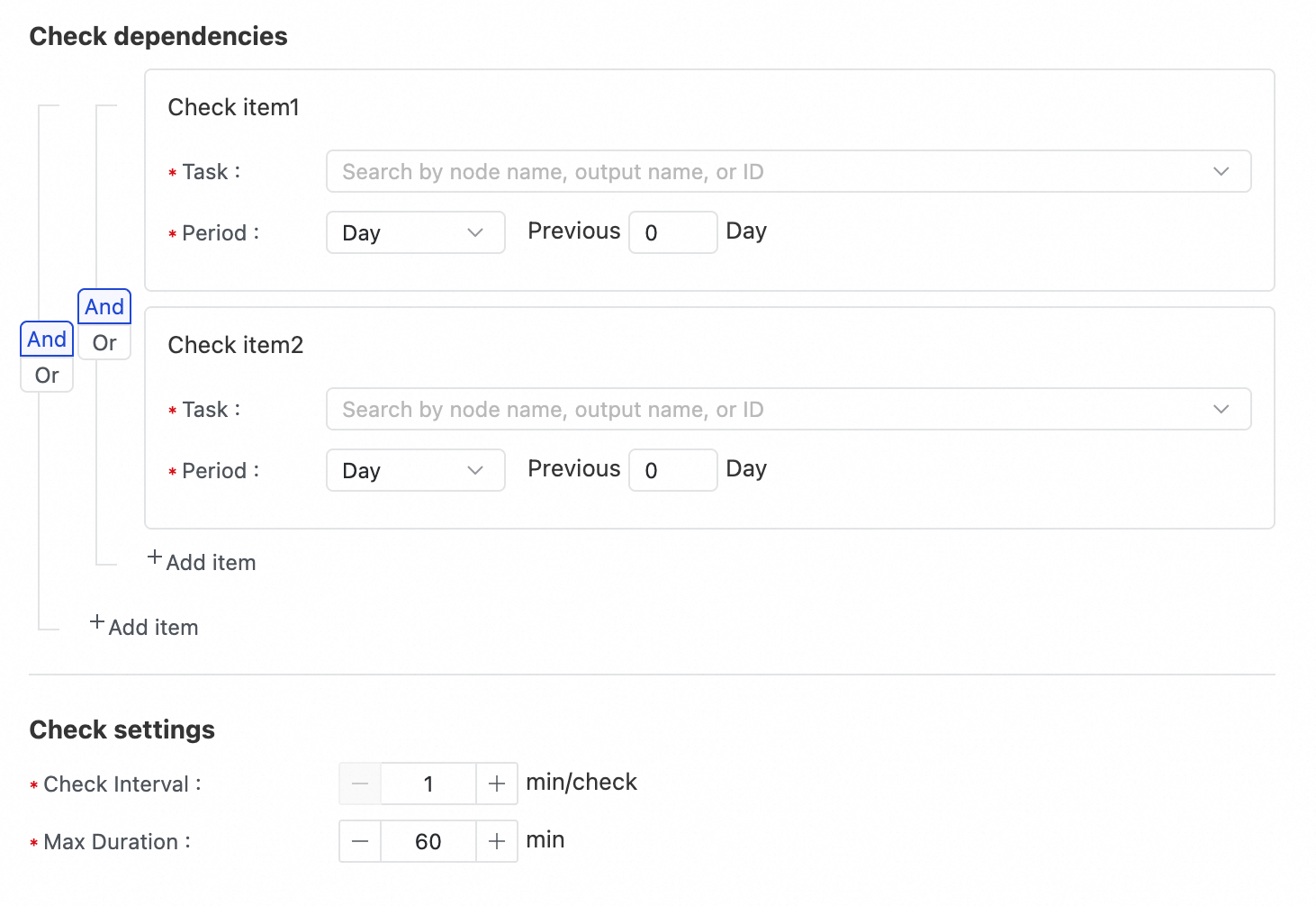
Task: Open Period Day dropdown in Check item2
Action: [415, 471]
